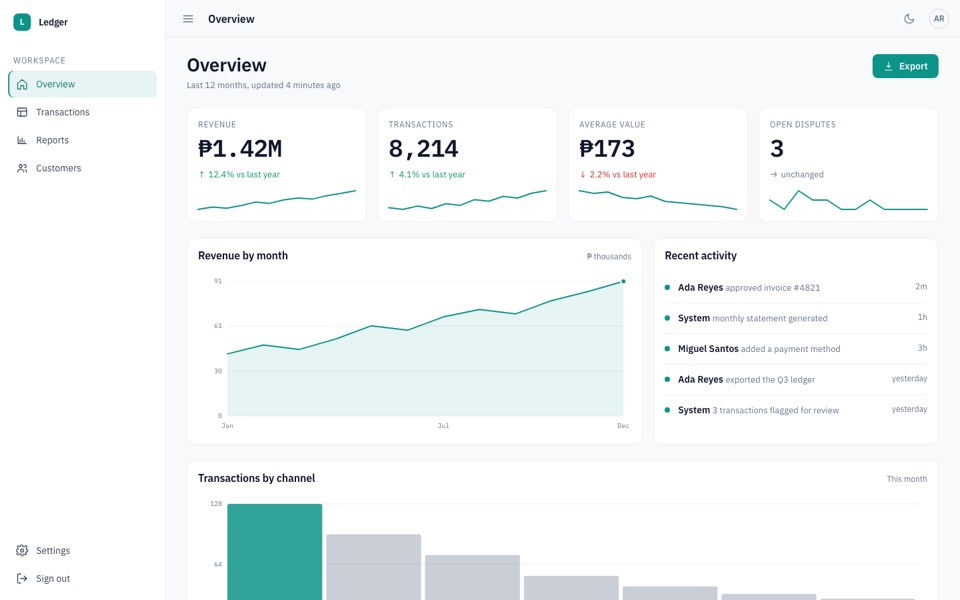Click '12.4% vs last year' revenue change
The width and height of the screenshot is (960, 600).
coord(239,174)
